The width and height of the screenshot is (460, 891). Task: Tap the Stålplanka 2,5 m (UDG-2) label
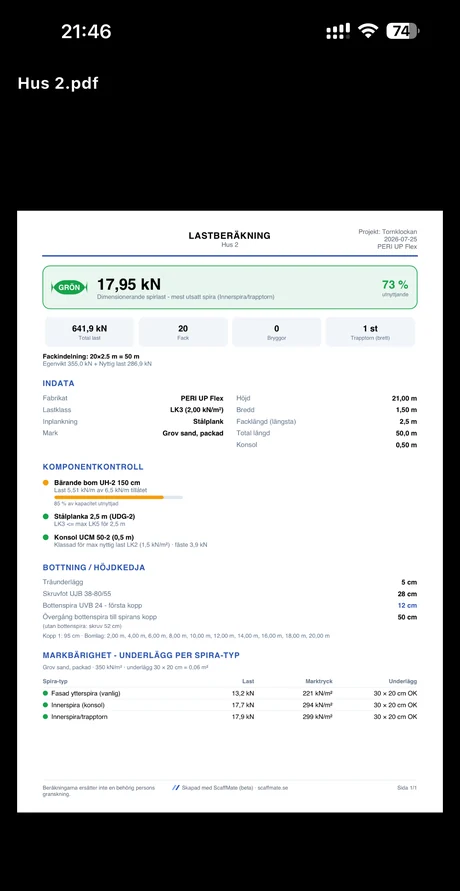94,516
